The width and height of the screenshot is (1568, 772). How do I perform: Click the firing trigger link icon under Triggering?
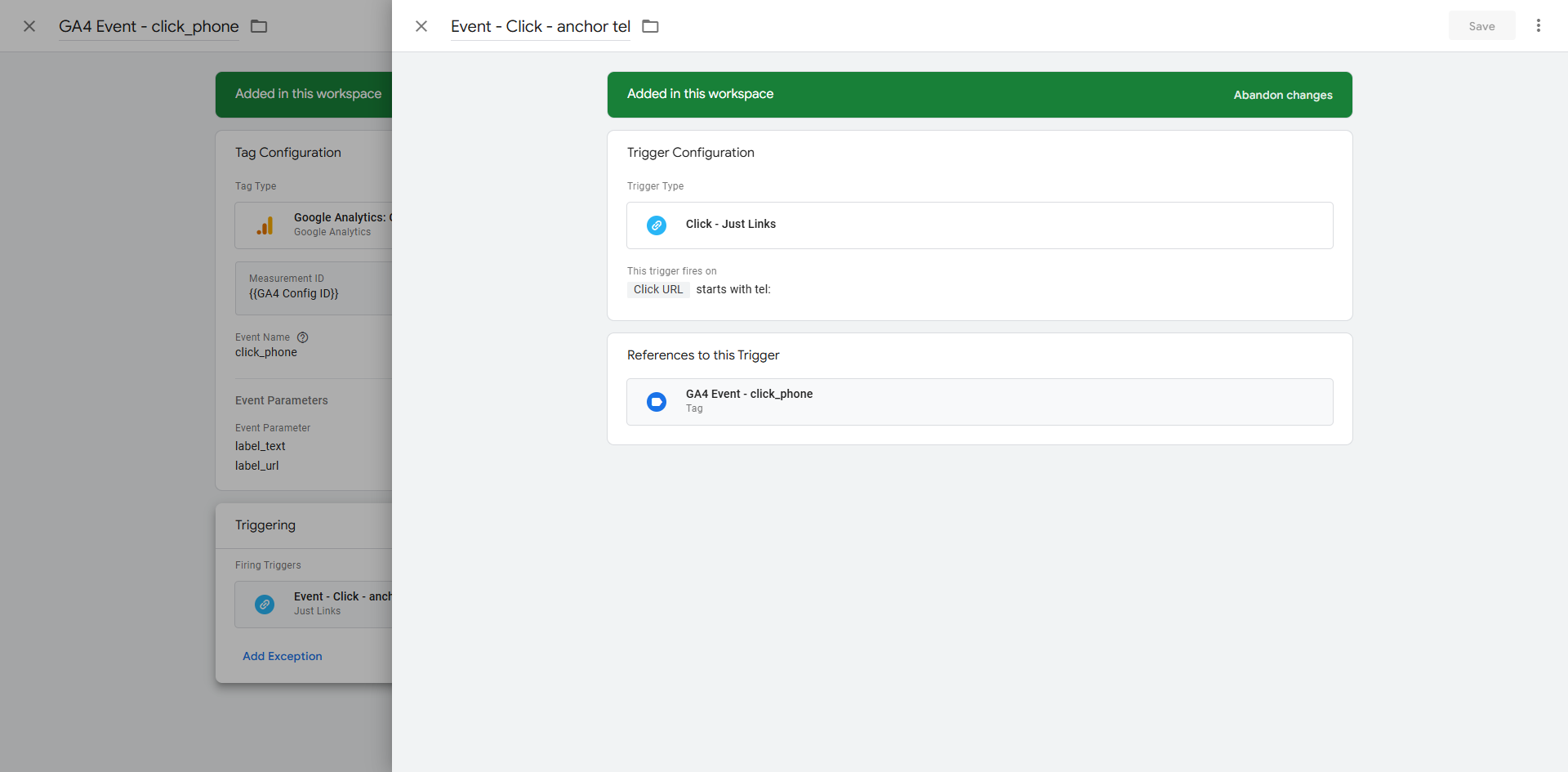click(265, 605)
